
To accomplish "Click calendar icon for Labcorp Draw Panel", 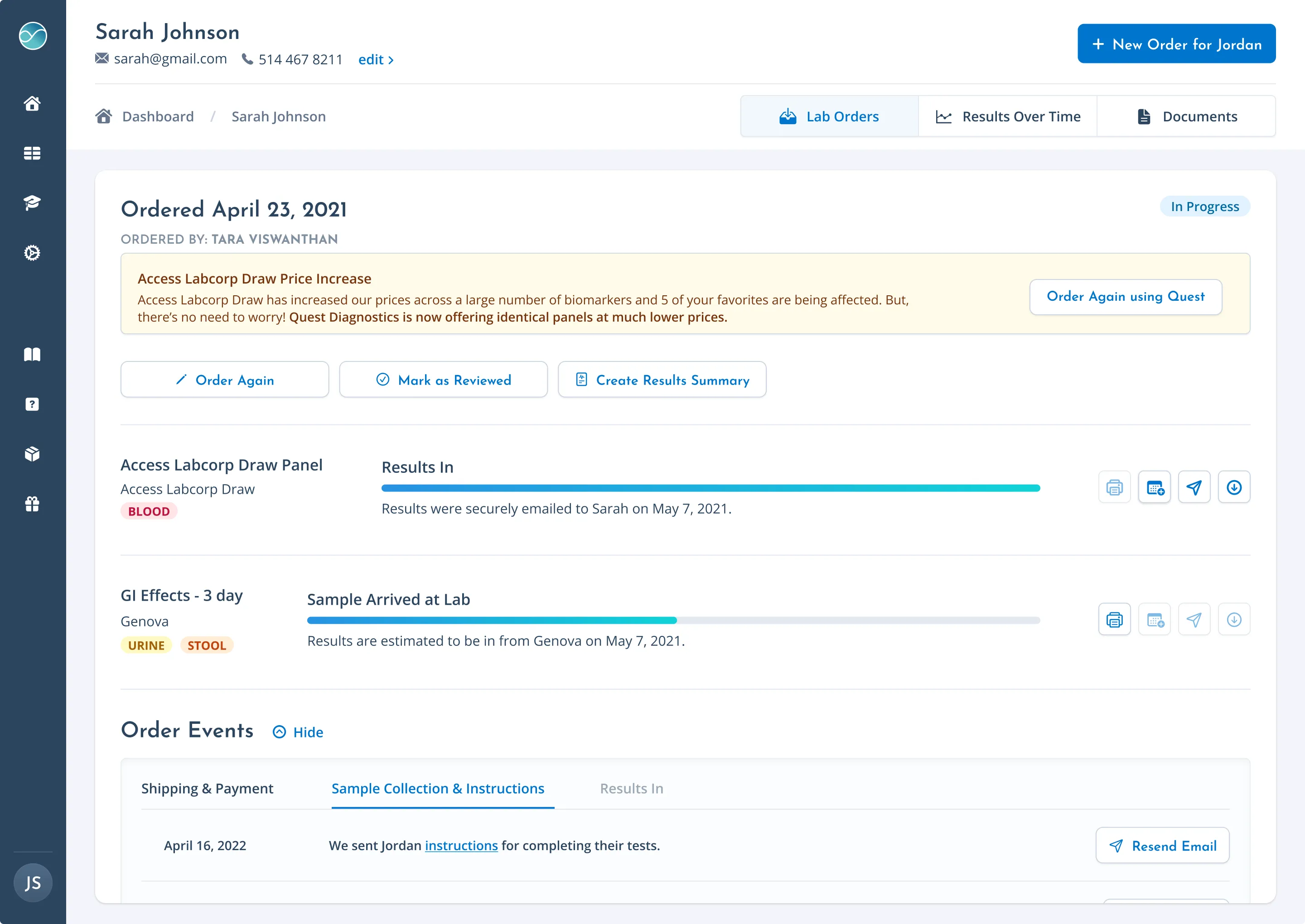I will tap(1154, 488).
